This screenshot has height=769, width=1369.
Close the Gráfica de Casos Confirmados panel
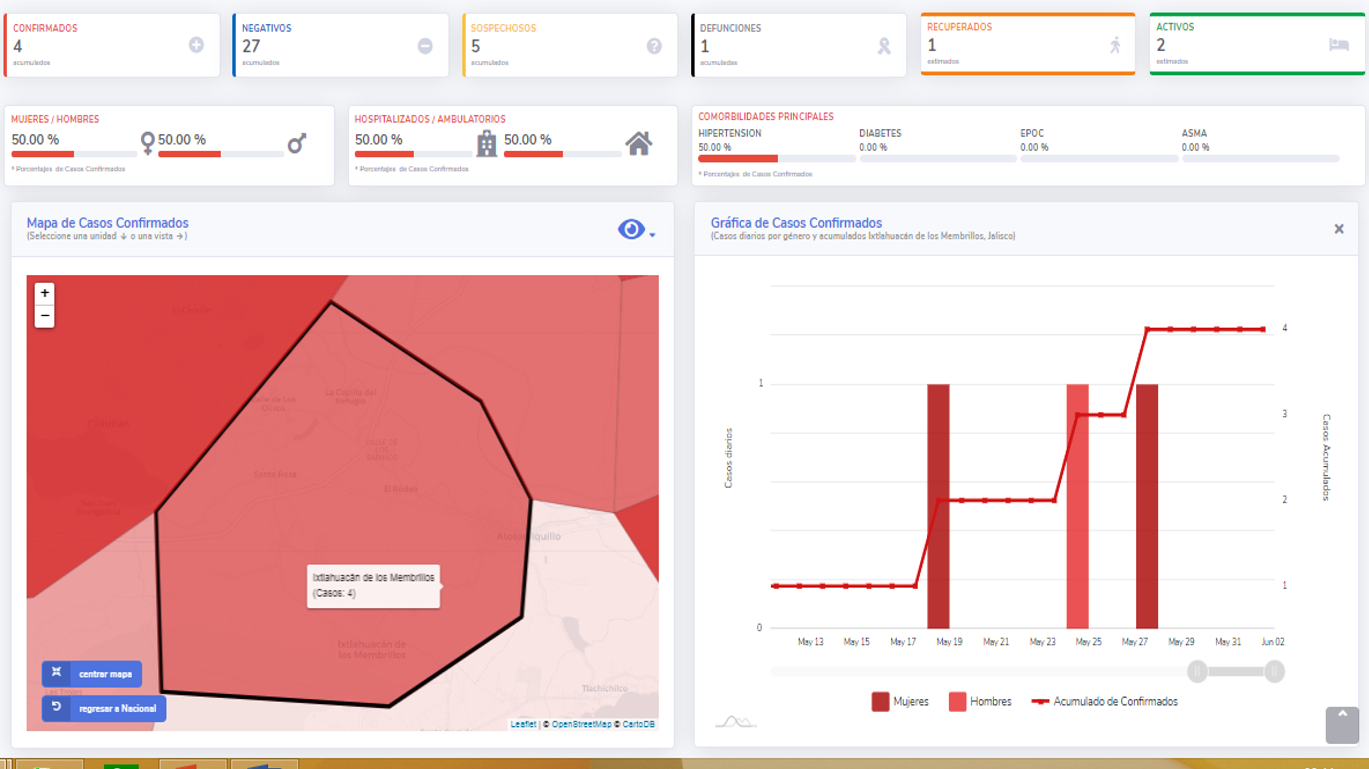tap(1339, 229)
